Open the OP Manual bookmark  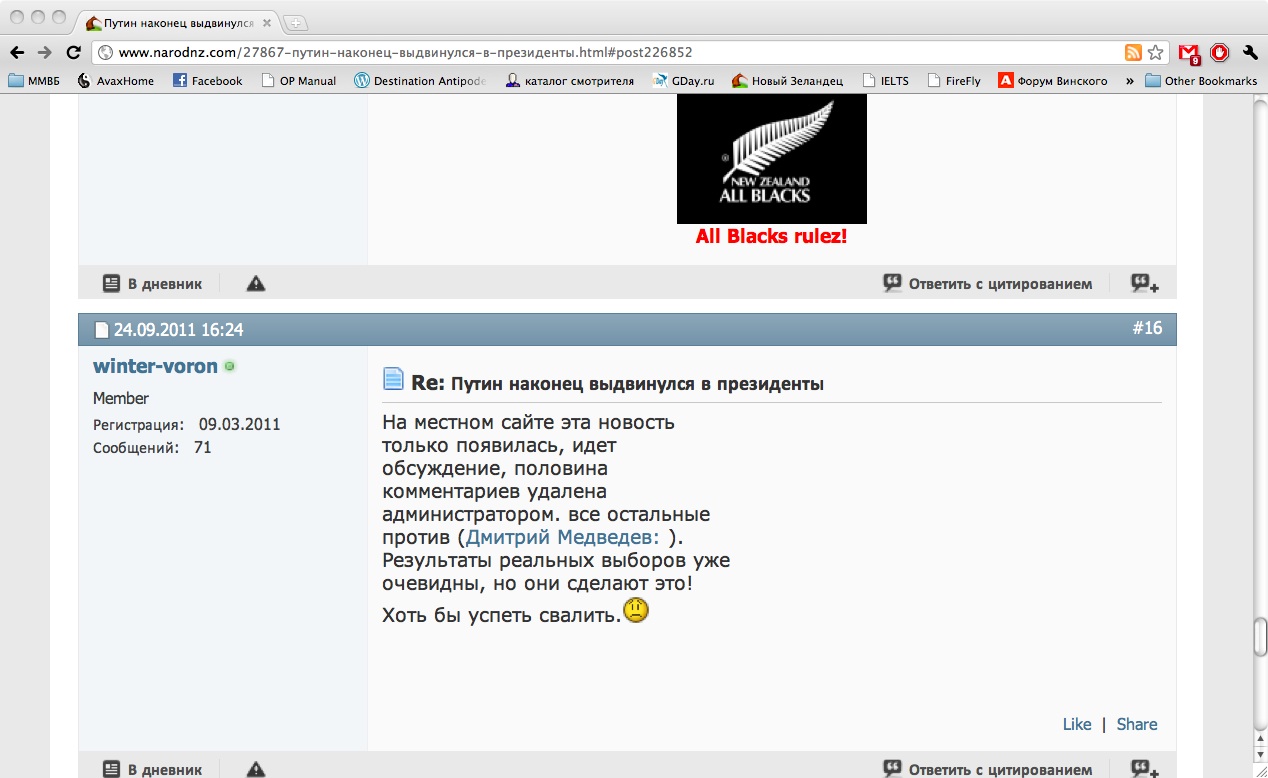coord(298,81)
